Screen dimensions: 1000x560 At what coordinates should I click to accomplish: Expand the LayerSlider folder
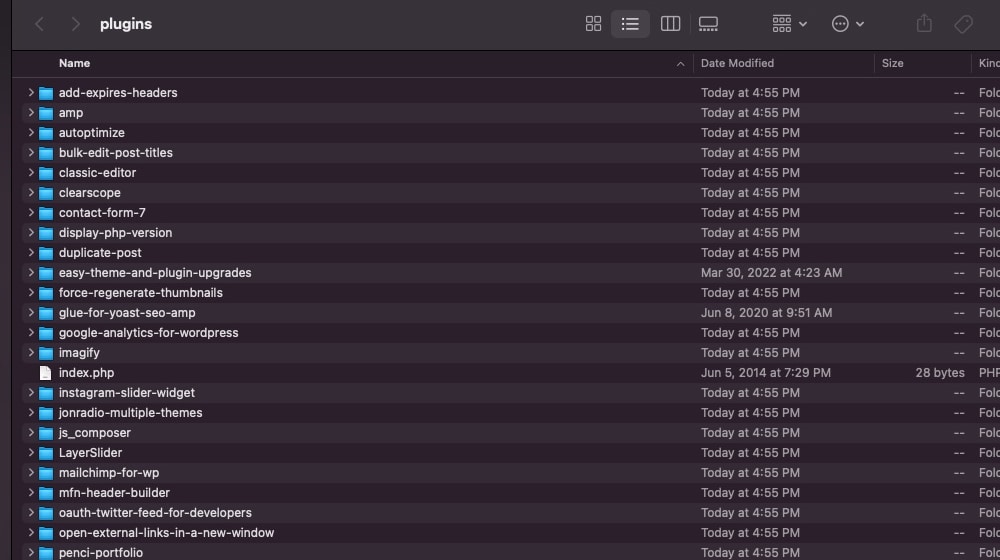31,453
